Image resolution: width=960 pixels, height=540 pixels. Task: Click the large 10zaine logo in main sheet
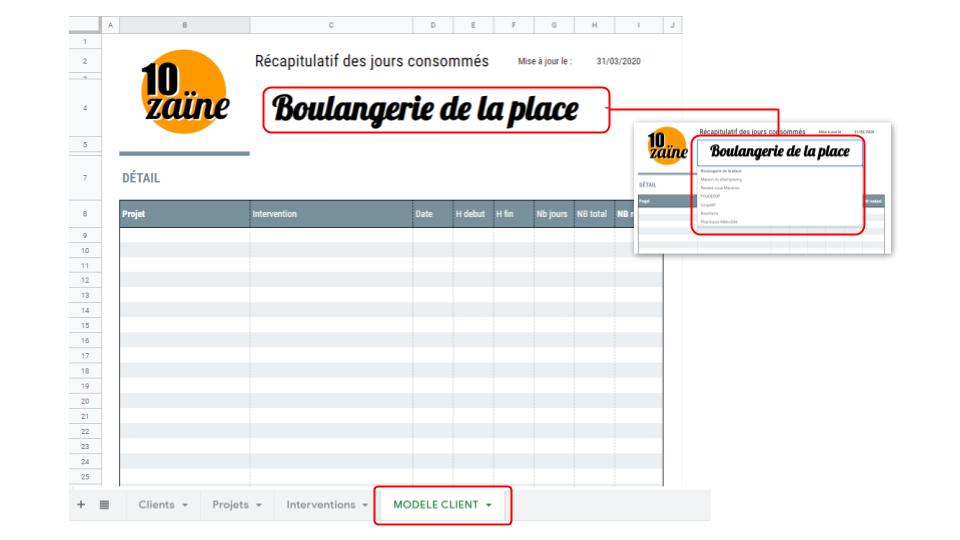pyautogui.click(x=185, y=92)
